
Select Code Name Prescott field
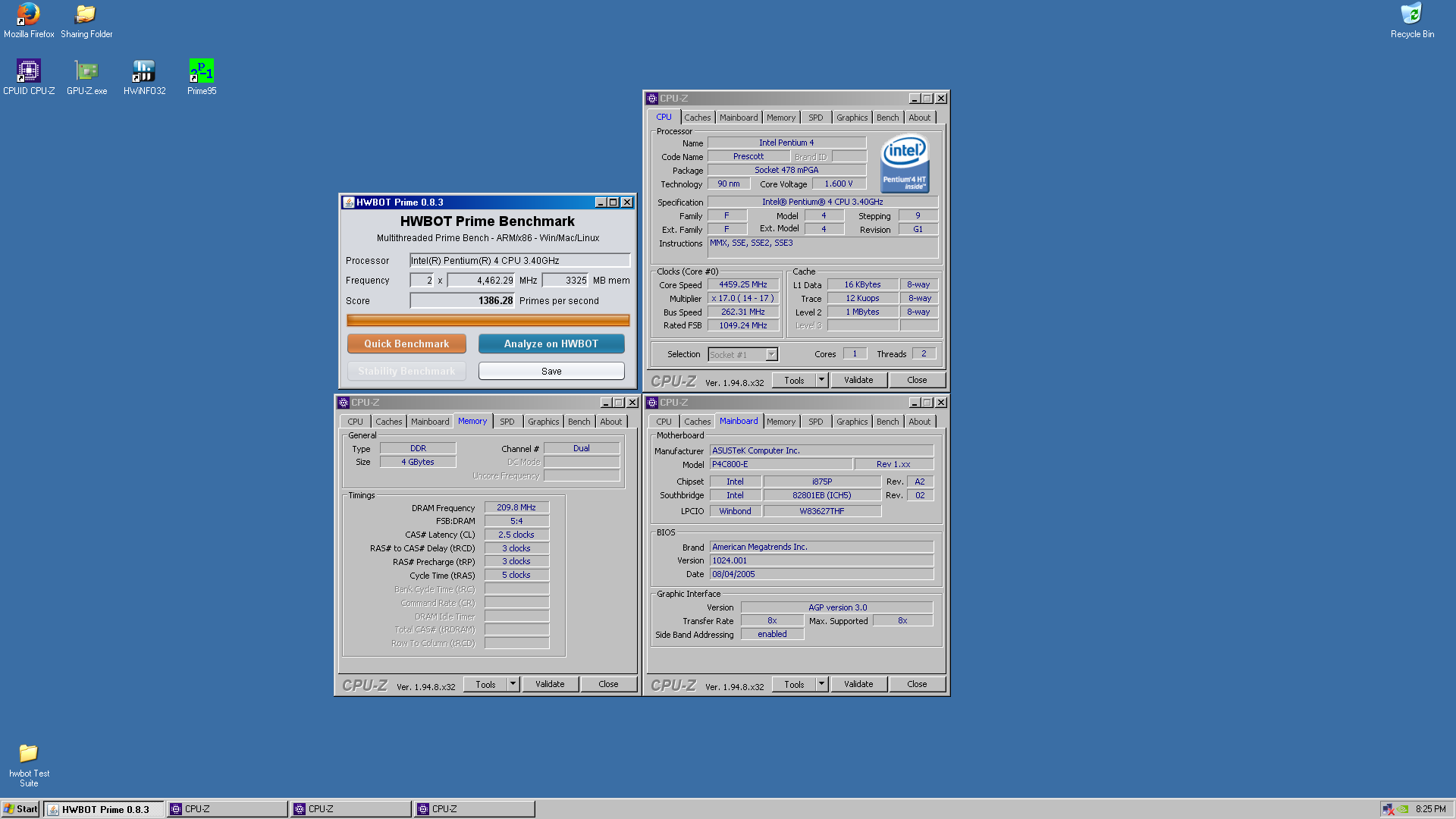(748, 156)
